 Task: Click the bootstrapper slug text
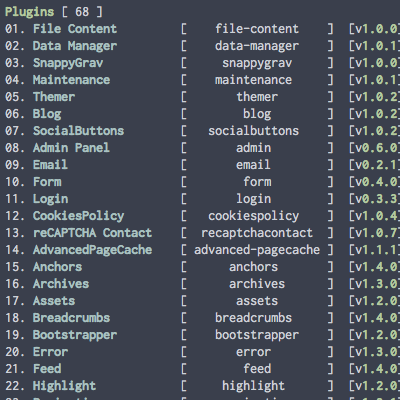(257, 335)
